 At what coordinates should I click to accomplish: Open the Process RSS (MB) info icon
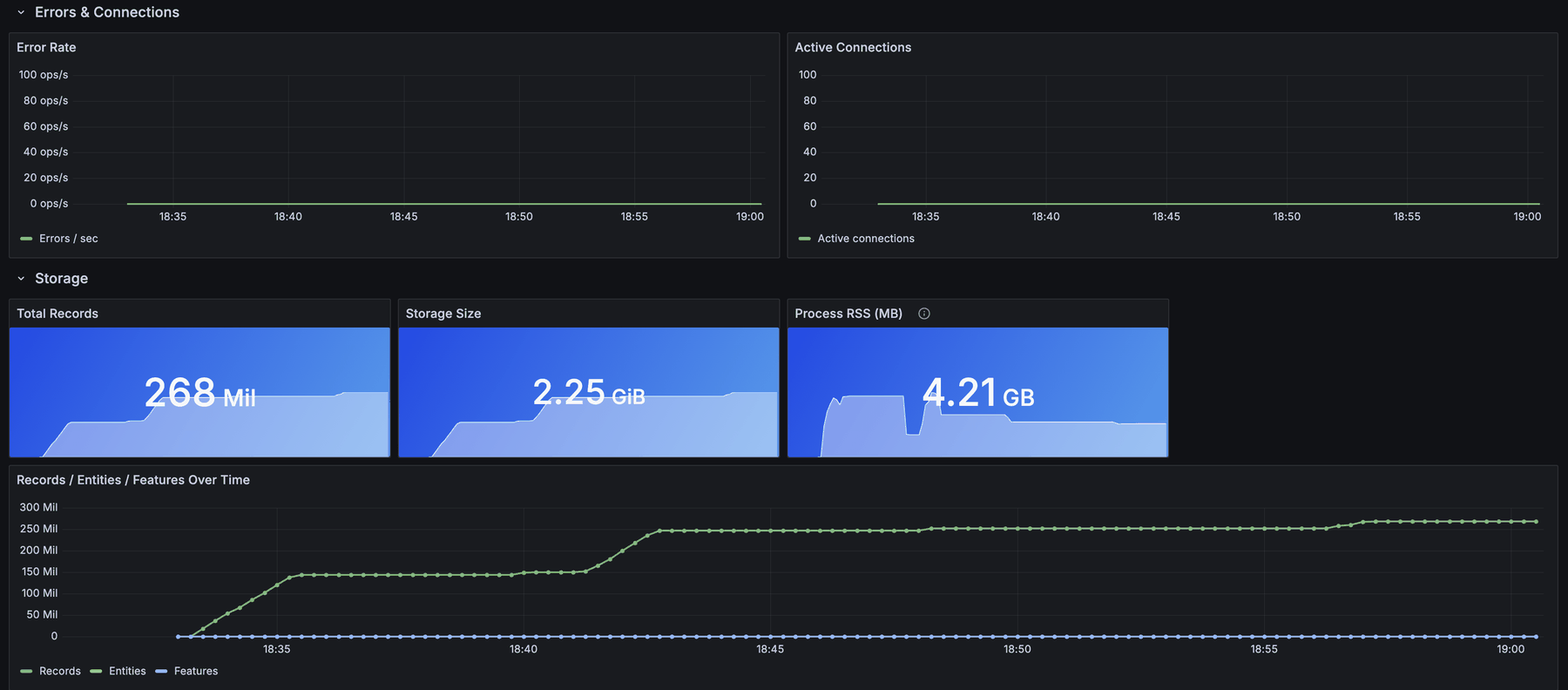pyautogui.click(x=924, y=314)
